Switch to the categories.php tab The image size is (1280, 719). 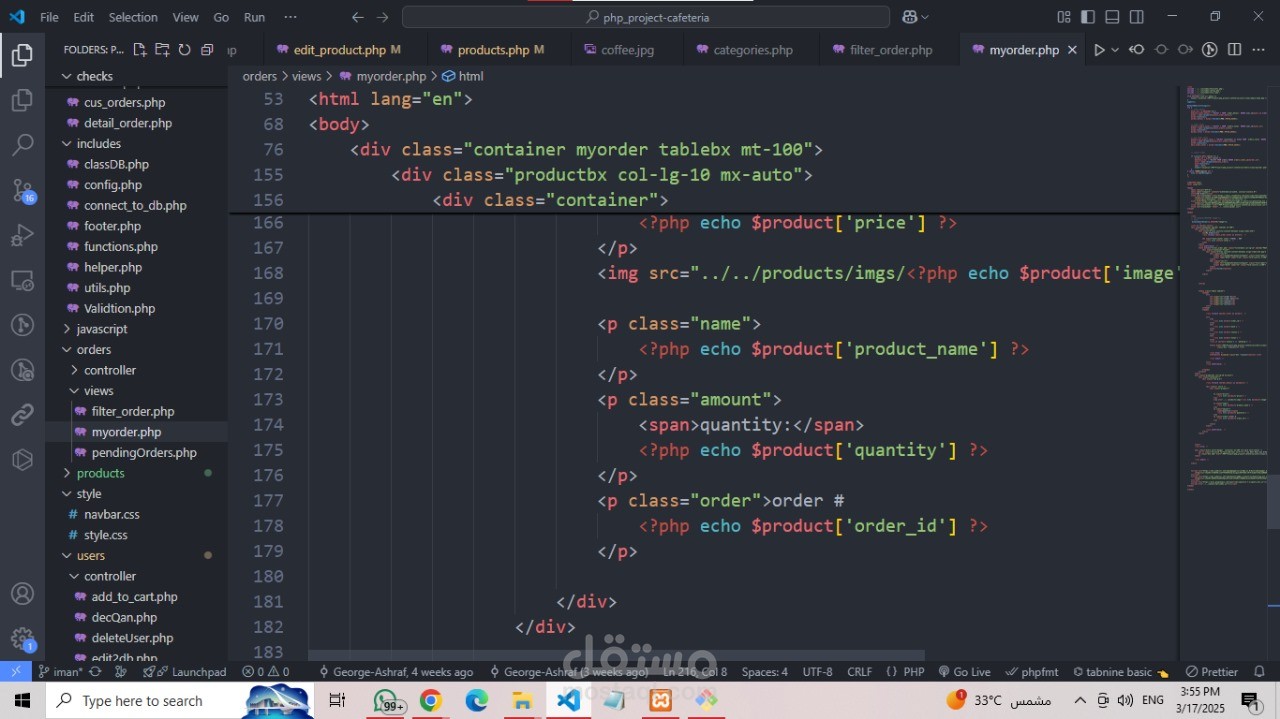pyautogui.click(x=752, y=50)
